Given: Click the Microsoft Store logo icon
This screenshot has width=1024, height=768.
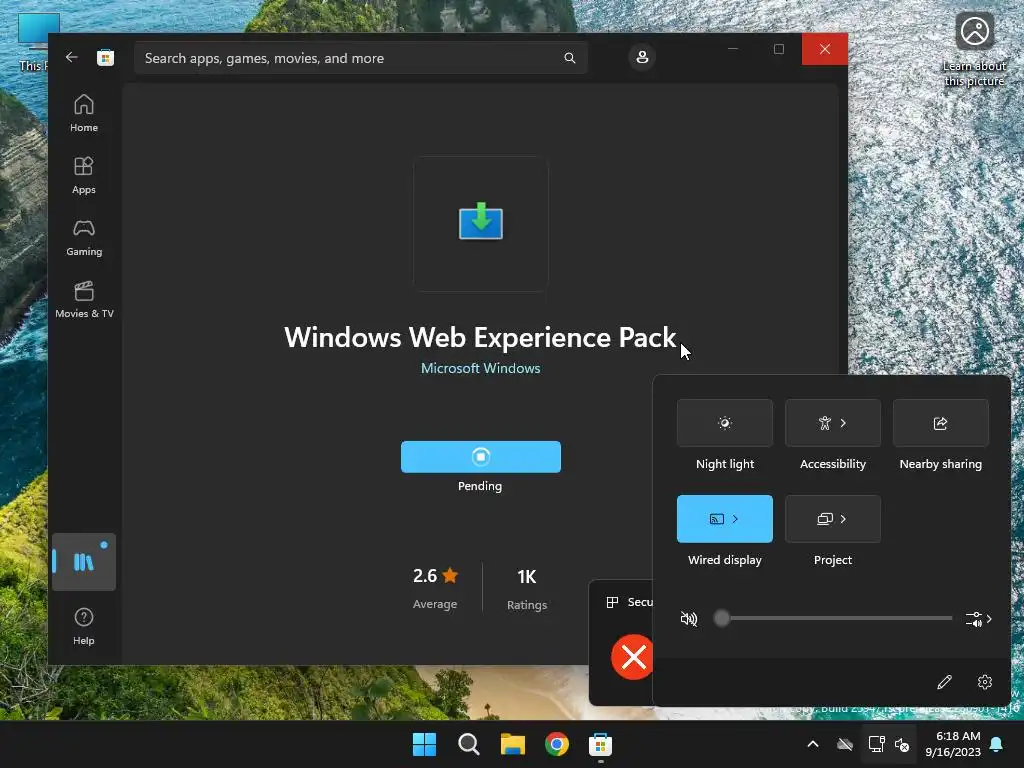Looking at the screenshot, I should (x=105, y=57).
